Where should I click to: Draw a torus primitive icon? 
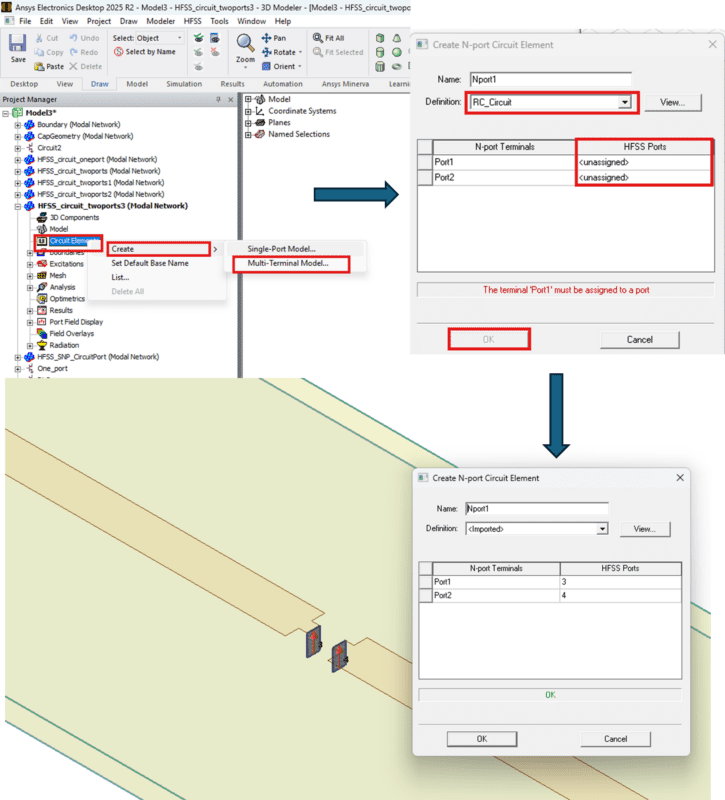[x=396, y=66]
